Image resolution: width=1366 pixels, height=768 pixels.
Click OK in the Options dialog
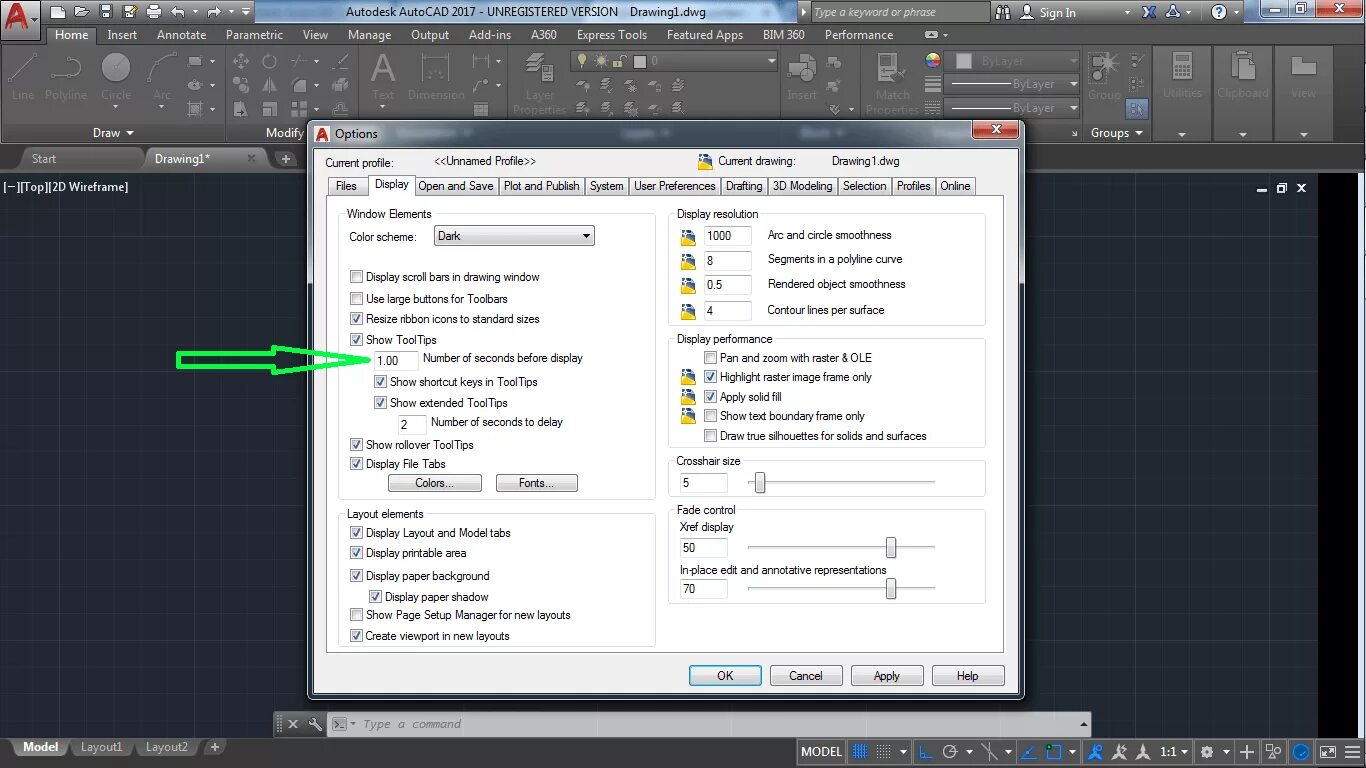coord(725,676)
